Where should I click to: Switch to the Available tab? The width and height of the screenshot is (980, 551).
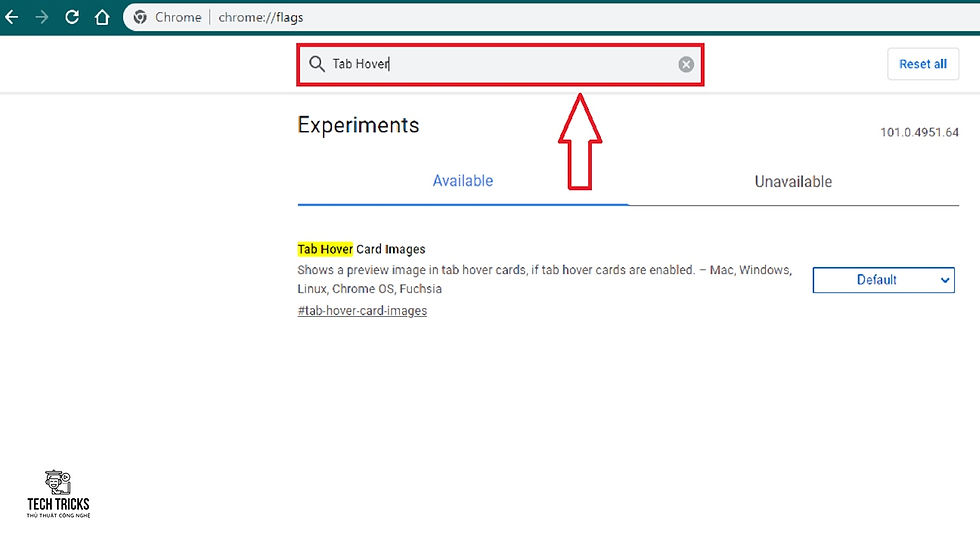[x=462, y=181]
